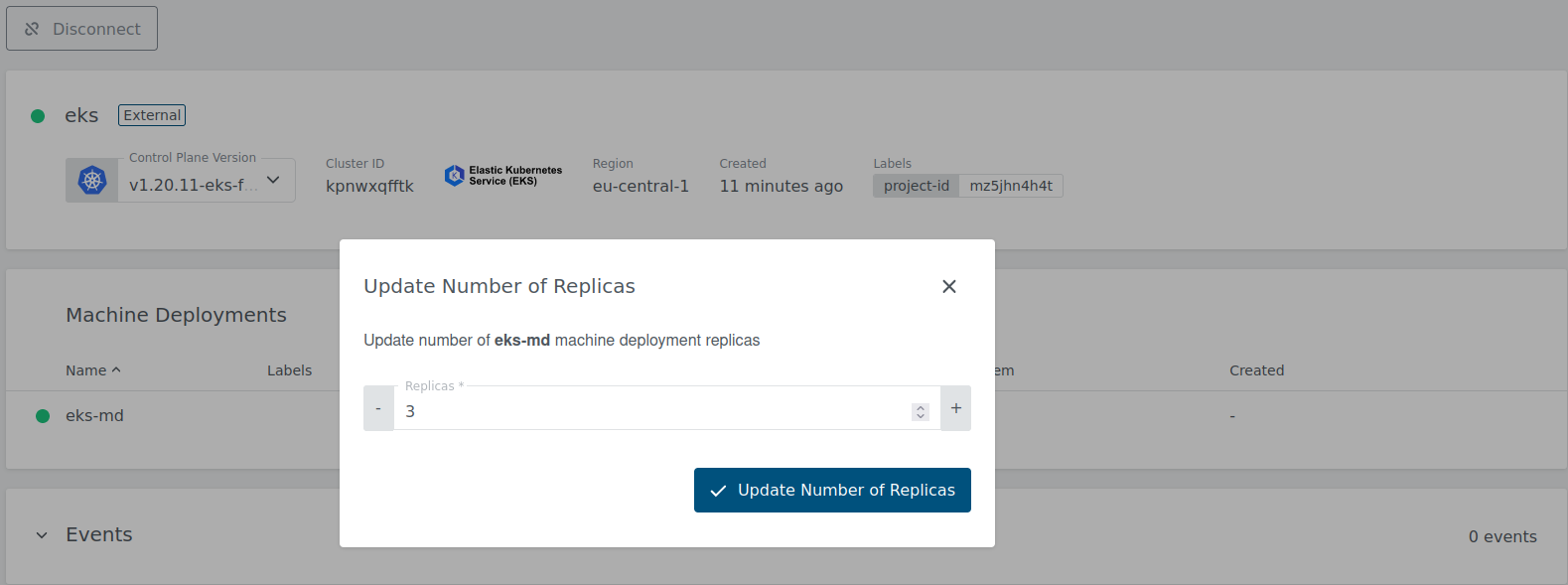Click the spinner arrows inside Replicas field
Image resolution: width=1568 pixels, height=585 pixels.
(921, 412)
